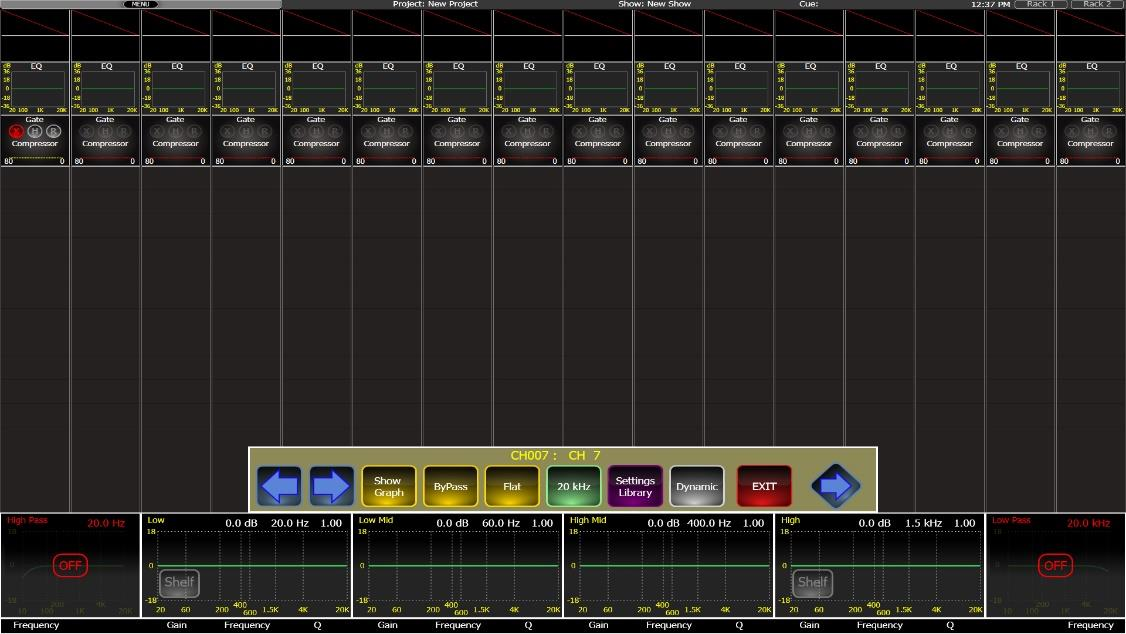Viewport: 1126px width, 634px height.
Task: Open the Settings Library
Action: (636, 486)
